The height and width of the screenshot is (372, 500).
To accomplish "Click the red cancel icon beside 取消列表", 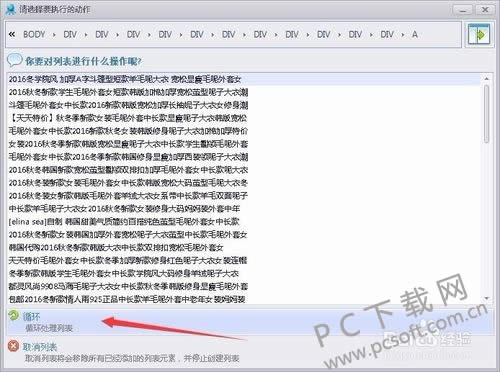I will pos(13,346).
